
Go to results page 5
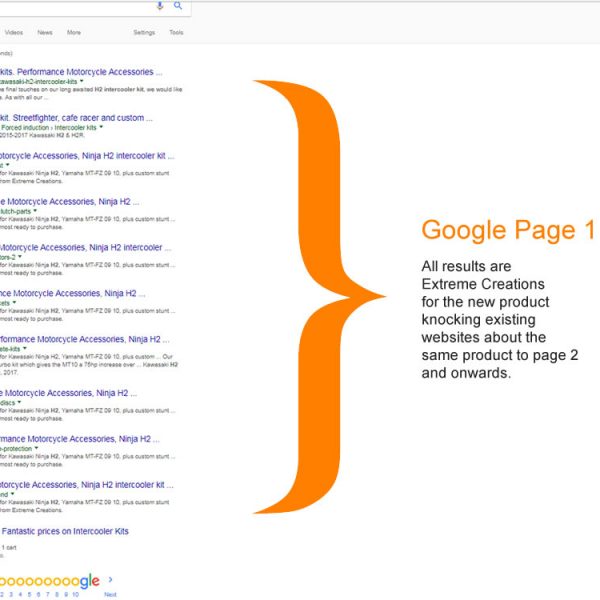coord(30,594)
